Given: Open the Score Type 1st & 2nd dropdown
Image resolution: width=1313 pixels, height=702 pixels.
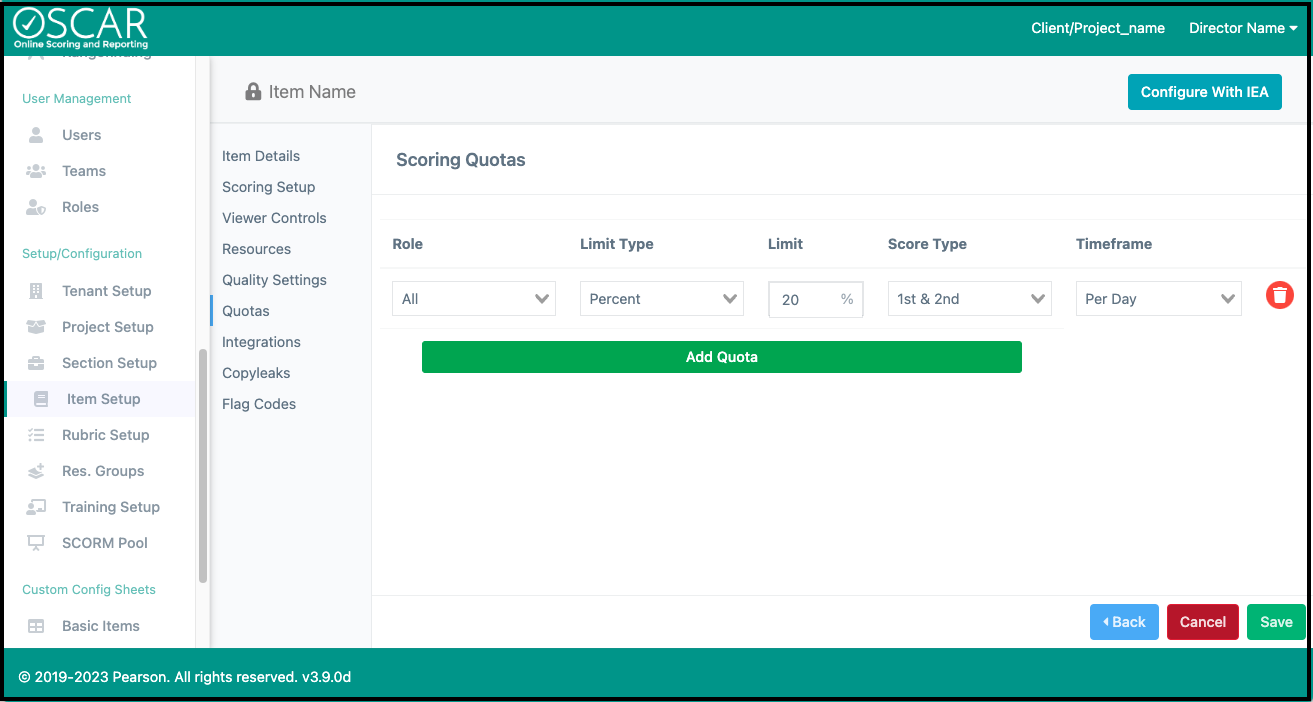Looking at the screenshot, I should tap(968, 299).
